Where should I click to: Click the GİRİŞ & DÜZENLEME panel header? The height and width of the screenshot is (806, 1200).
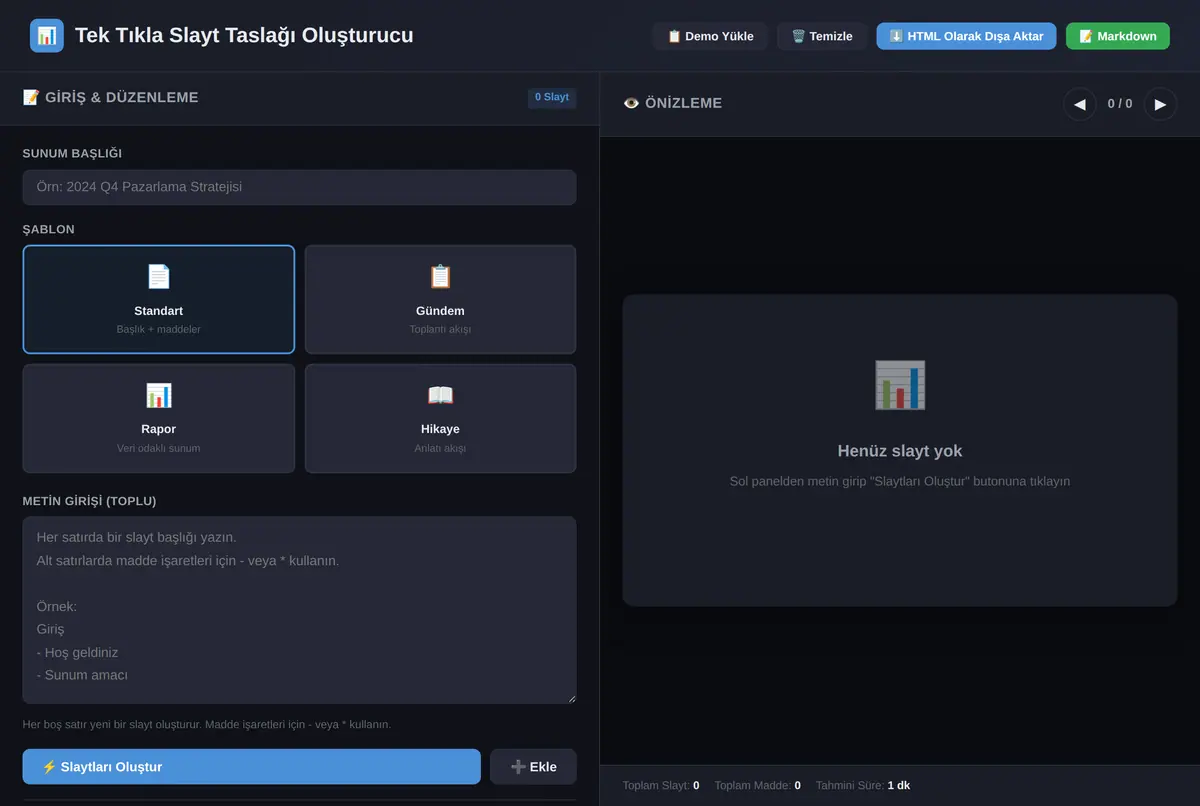coord(110,98)
